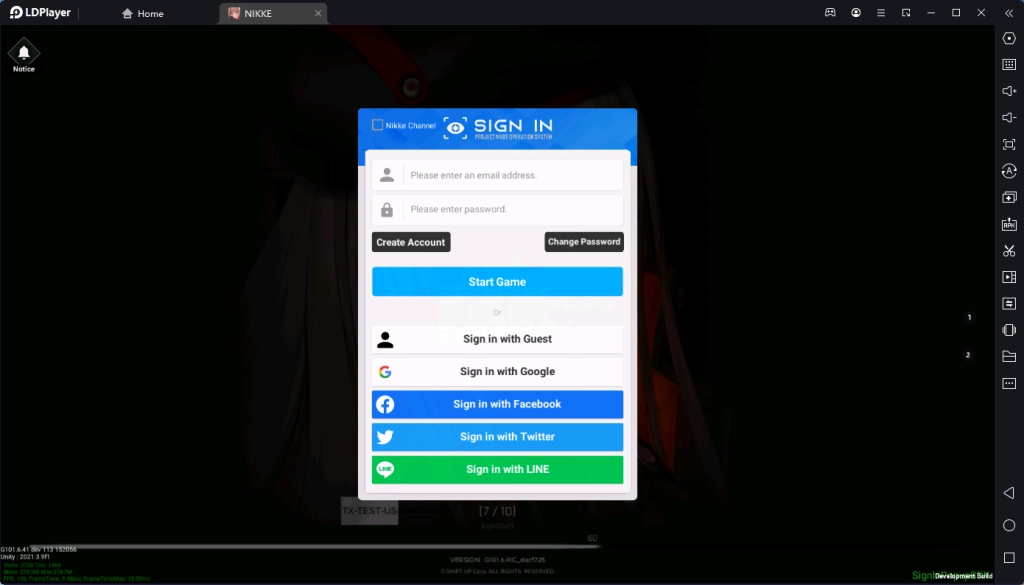The height and width of the screenshot is (585, 1024).
Task: Take screenshot with scissors icon
Action: point(1009,251)
